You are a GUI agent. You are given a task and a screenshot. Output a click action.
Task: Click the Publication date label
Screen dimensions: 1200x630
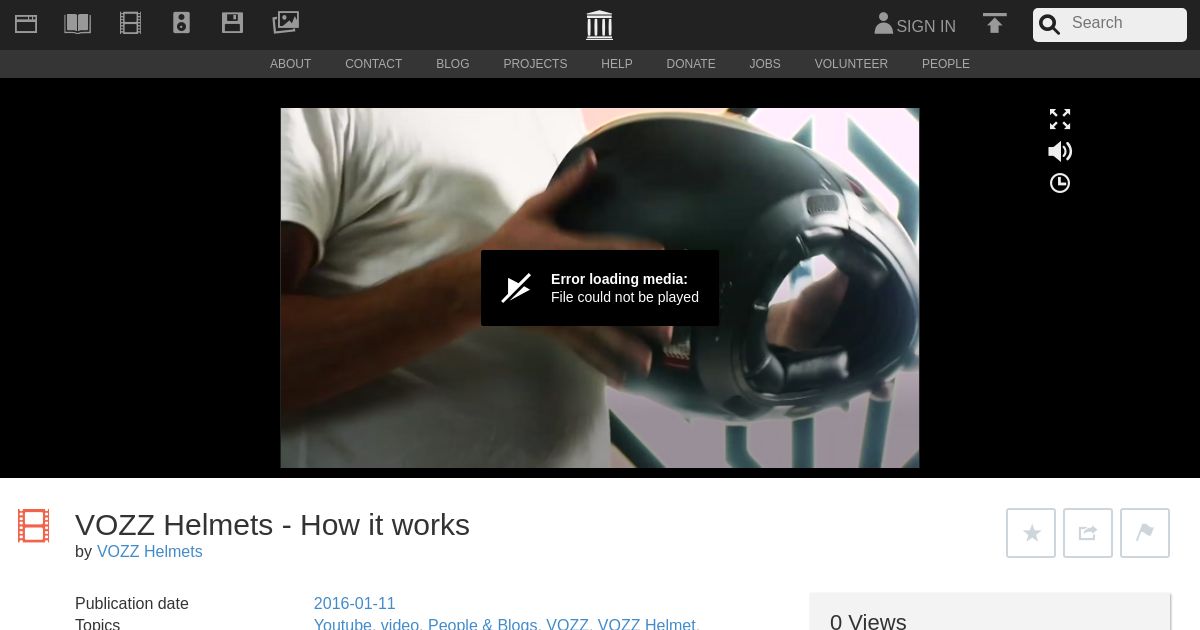tap(132, 604)
